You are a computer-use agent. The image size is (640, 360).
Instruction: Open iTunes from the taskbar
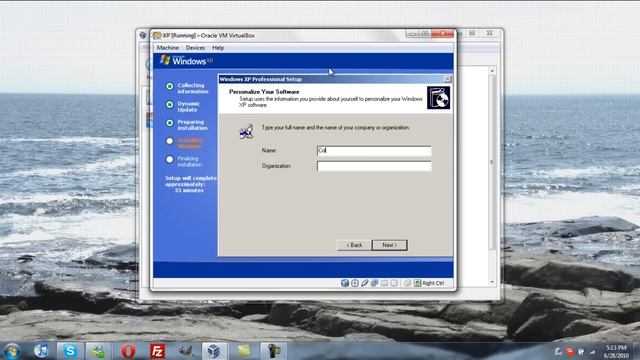click(x=41, y=351)
